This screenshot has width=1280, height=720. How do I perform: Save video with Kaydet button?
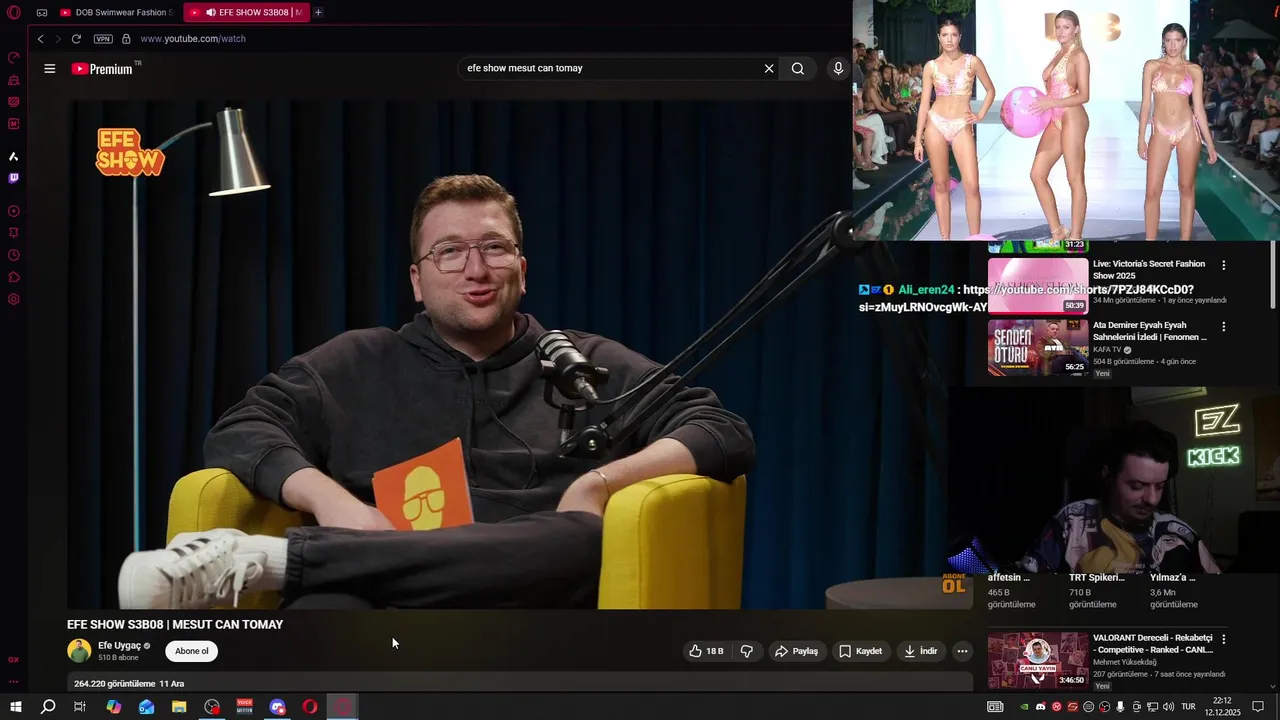[861, 651]
